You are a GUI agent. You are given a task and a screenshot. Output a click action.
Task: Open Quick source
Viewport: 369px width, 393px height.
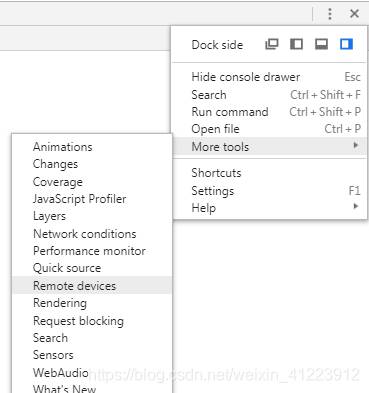pos(92,268)
